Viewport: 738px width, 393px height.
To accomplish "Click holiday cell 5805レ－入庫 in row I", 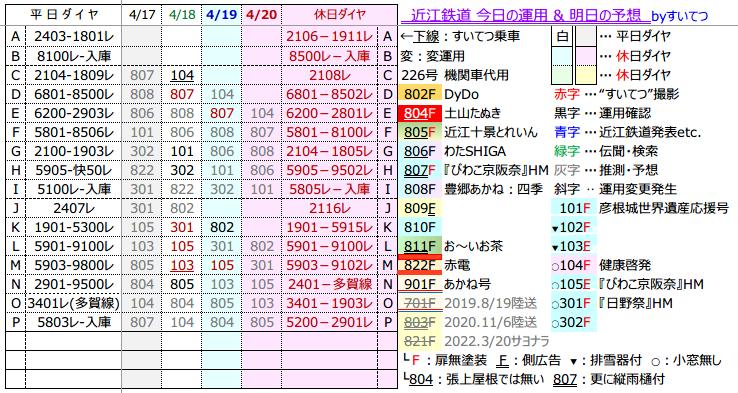I will point(329,189).
